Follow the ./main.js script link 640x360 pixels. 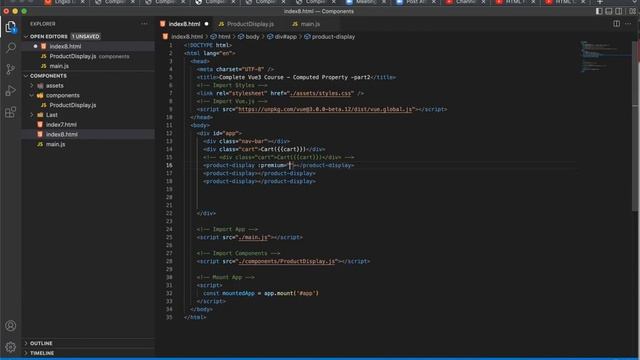point(253,237)
